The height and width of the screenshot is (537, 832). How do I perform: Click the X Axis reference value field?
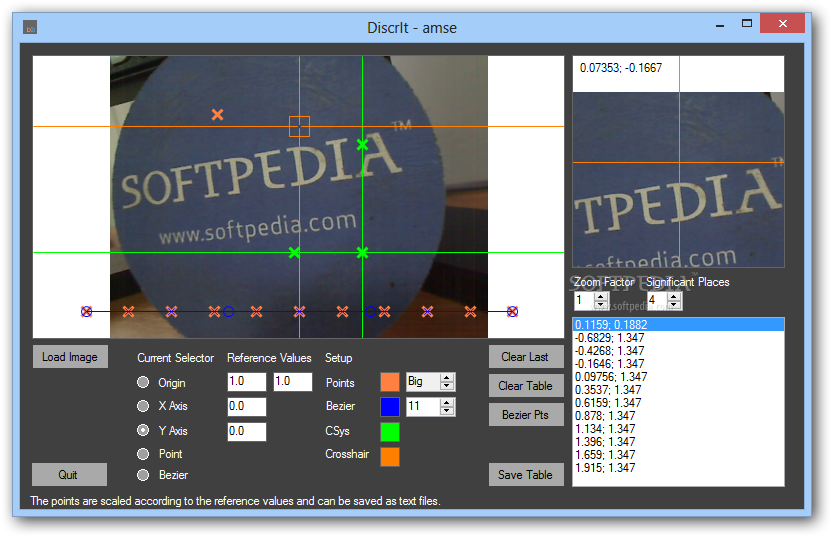pyautogui.click(x=247, y=406)
